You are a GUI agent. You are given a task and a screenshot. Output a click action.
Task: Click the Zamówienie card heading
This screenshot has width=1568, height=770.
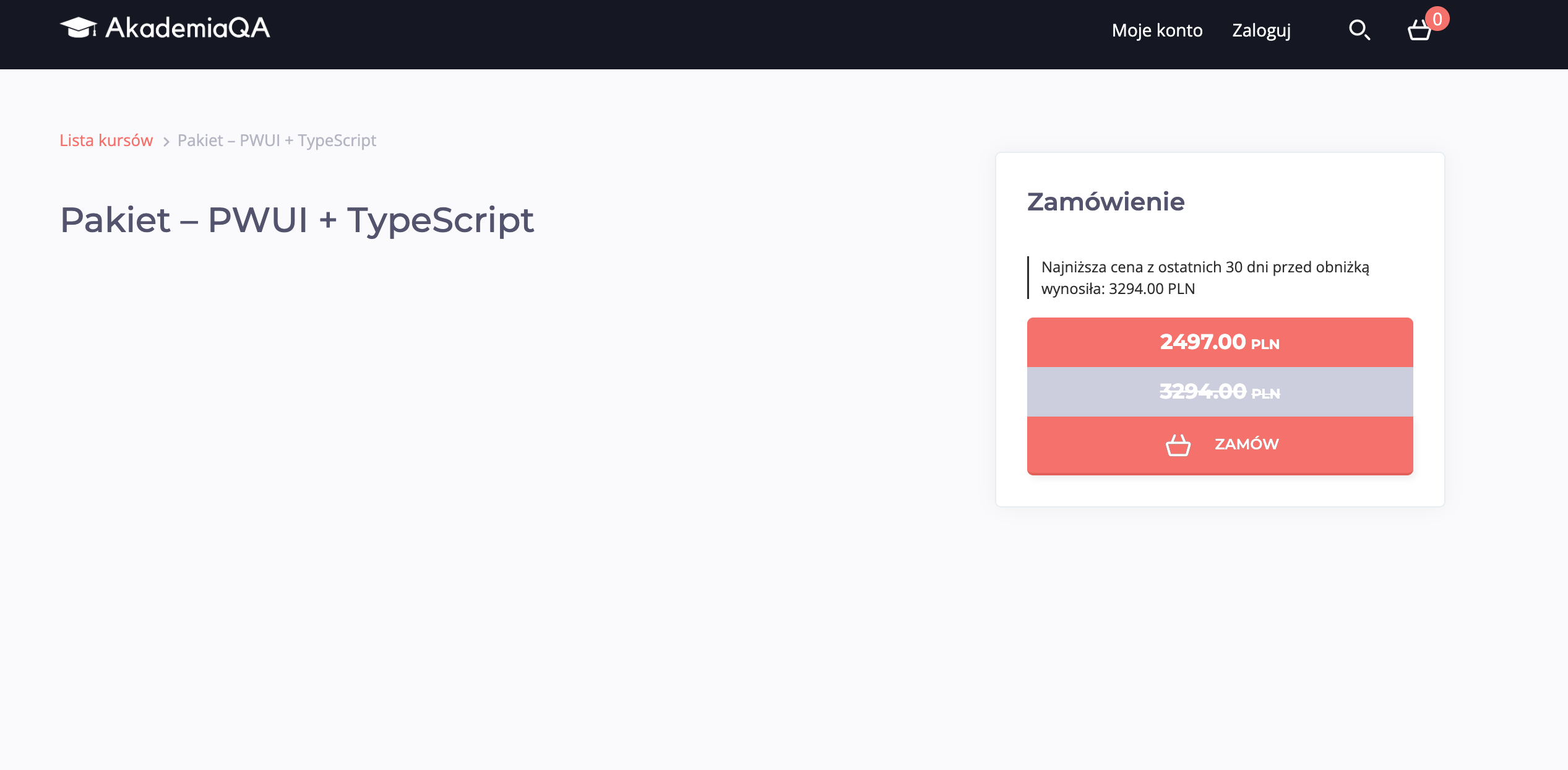point(1105,202)
